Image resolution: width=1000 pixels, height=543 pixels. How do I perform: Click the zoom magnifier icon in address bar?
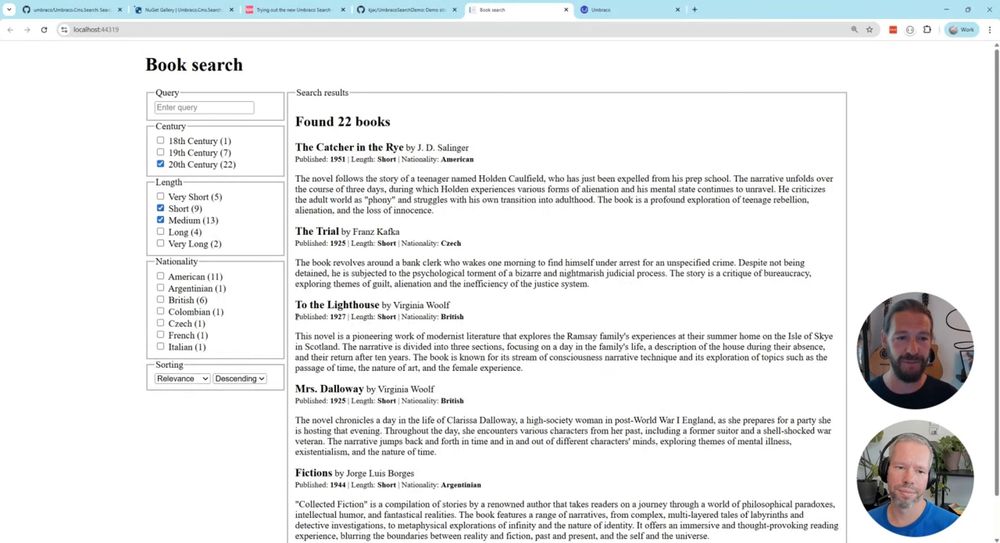[x=855, y=29]
